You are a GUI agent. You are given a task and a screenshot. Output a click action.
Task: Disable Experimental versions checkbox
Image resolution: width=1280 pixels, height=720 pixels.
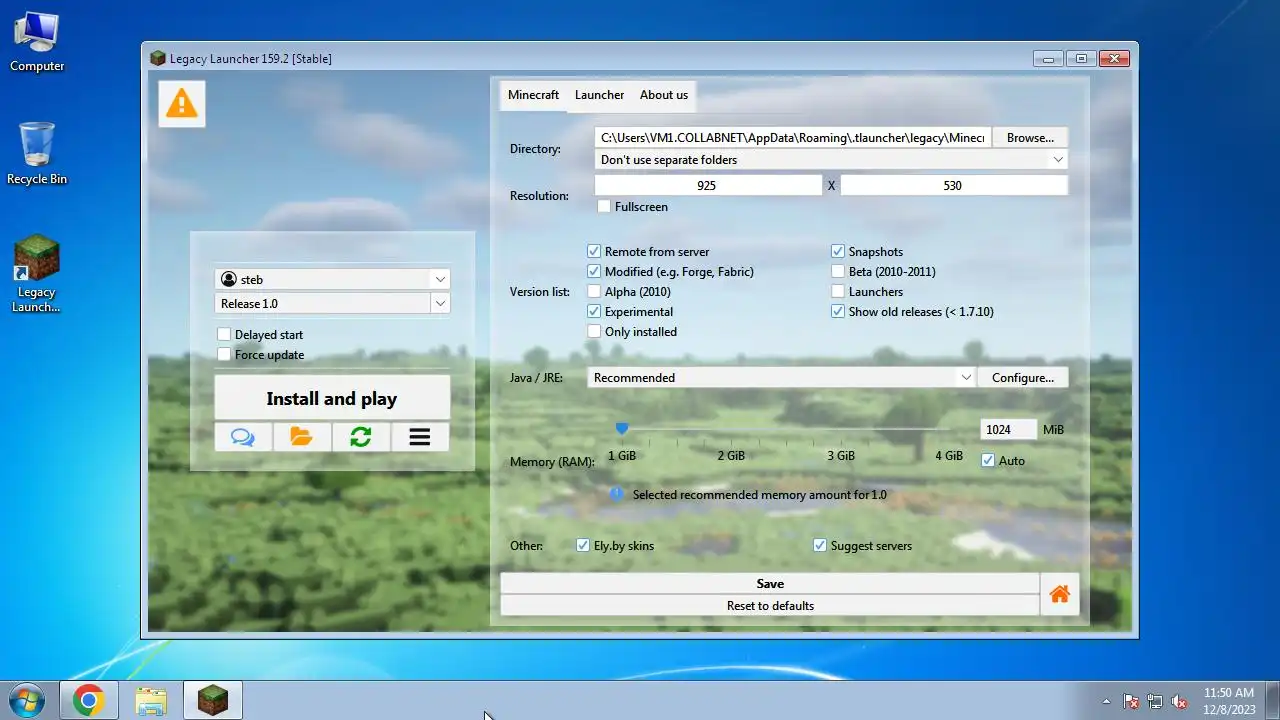tap(594, 312)
